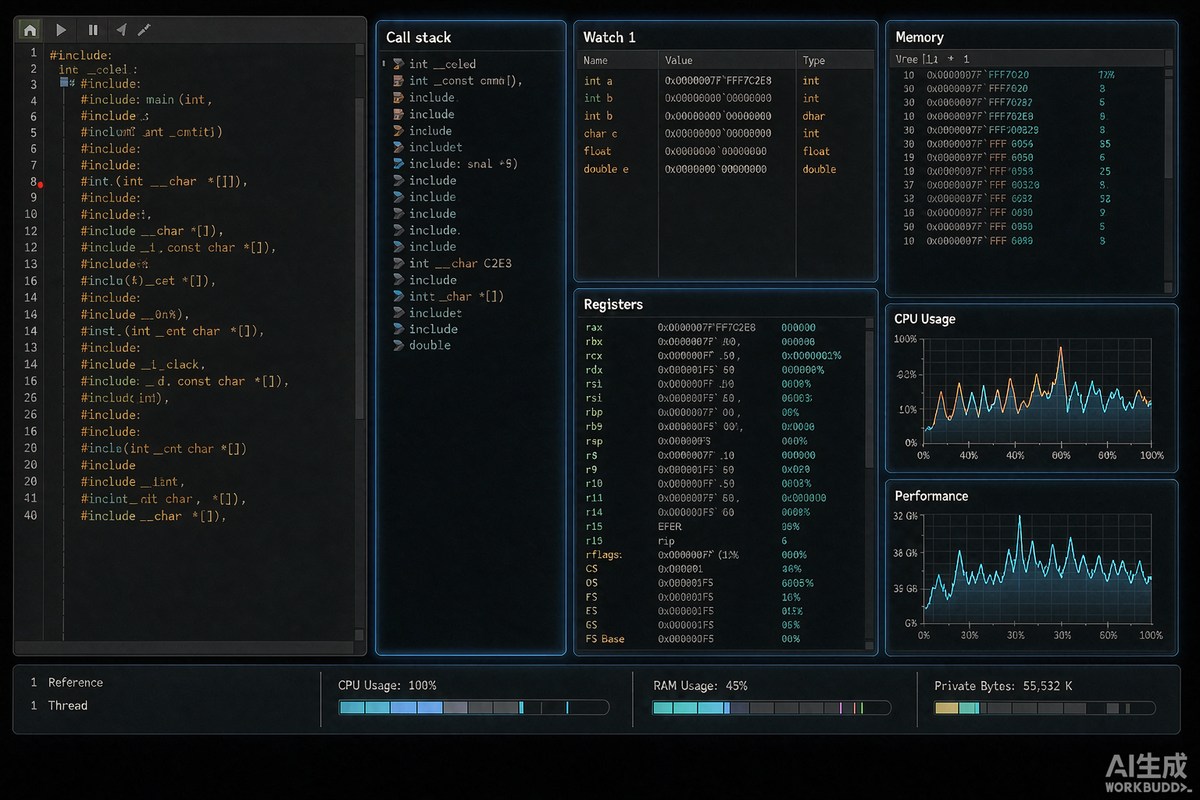Click the frame icon beside "double" in Call stack
1200x800 pixels.
[x=398, y=345]
